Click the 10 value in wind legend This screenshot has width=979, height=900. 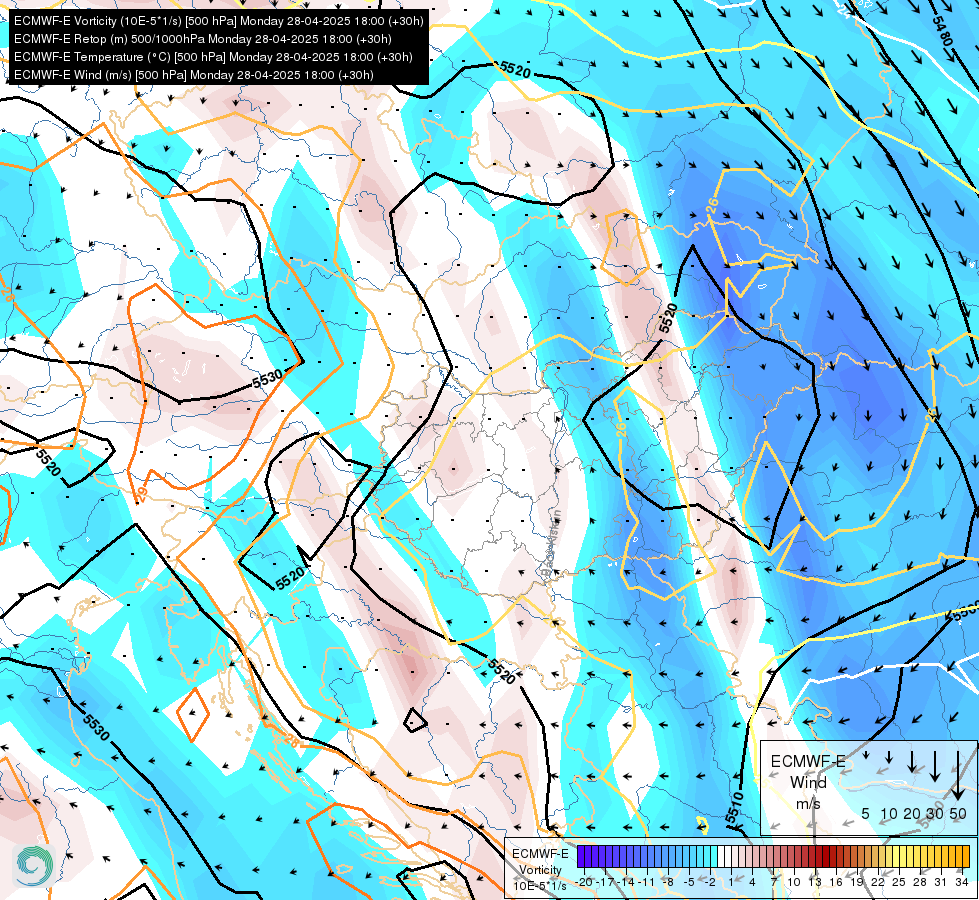point(888,814)
